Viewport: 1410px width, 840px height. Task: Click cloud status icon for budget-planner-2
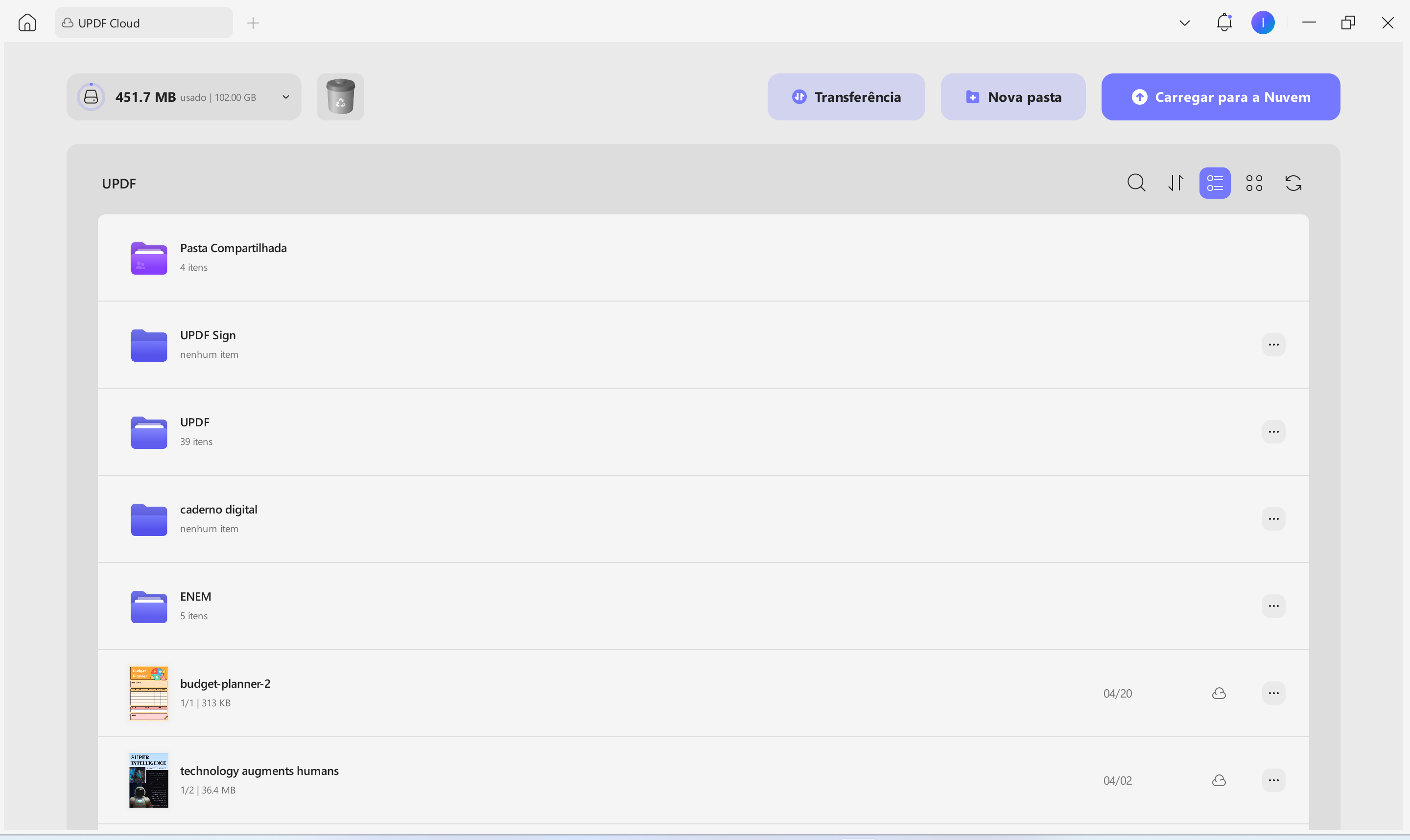click(x=1219, y=694)
